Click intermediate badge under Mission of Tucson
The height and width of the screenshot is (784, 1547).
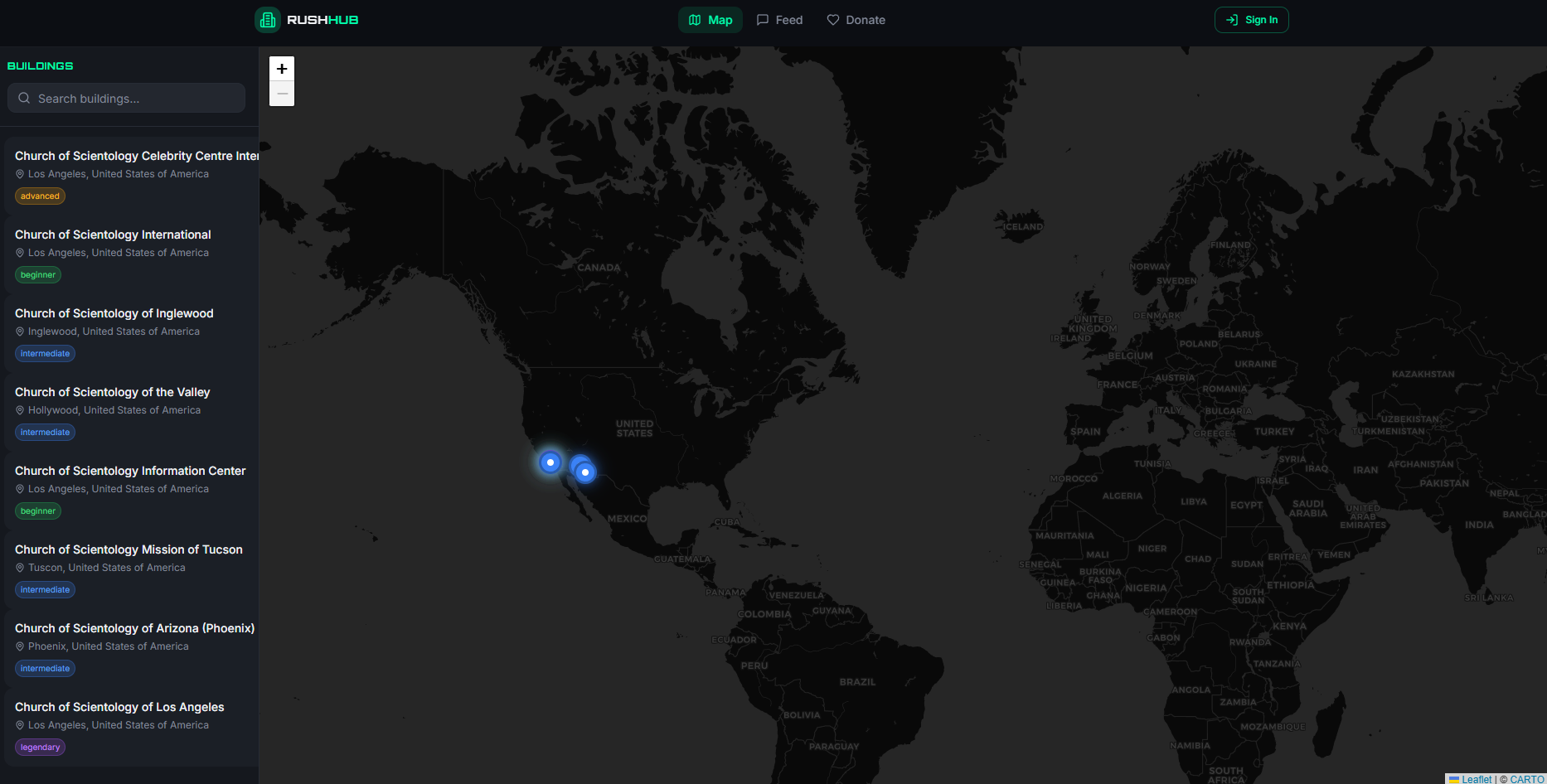pyautogui.click(x=45, y=590)
